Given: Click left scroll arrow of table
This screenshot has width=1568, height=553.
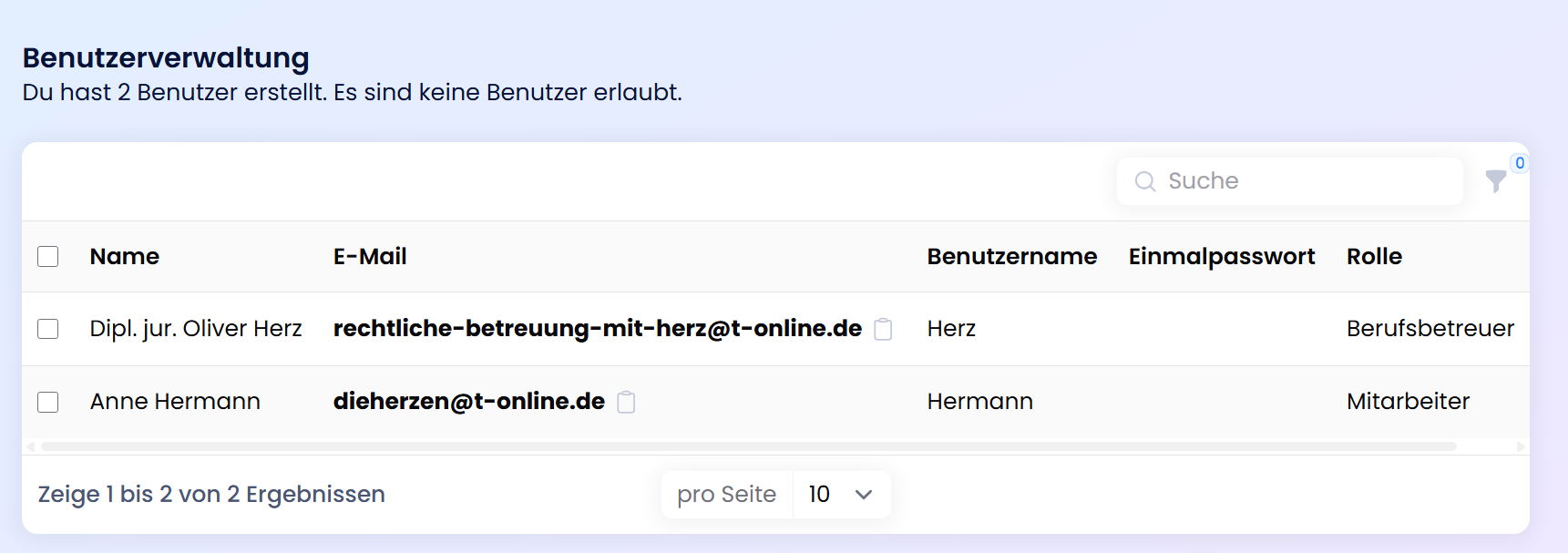Looking at the screenshot, I should [31, 446].
